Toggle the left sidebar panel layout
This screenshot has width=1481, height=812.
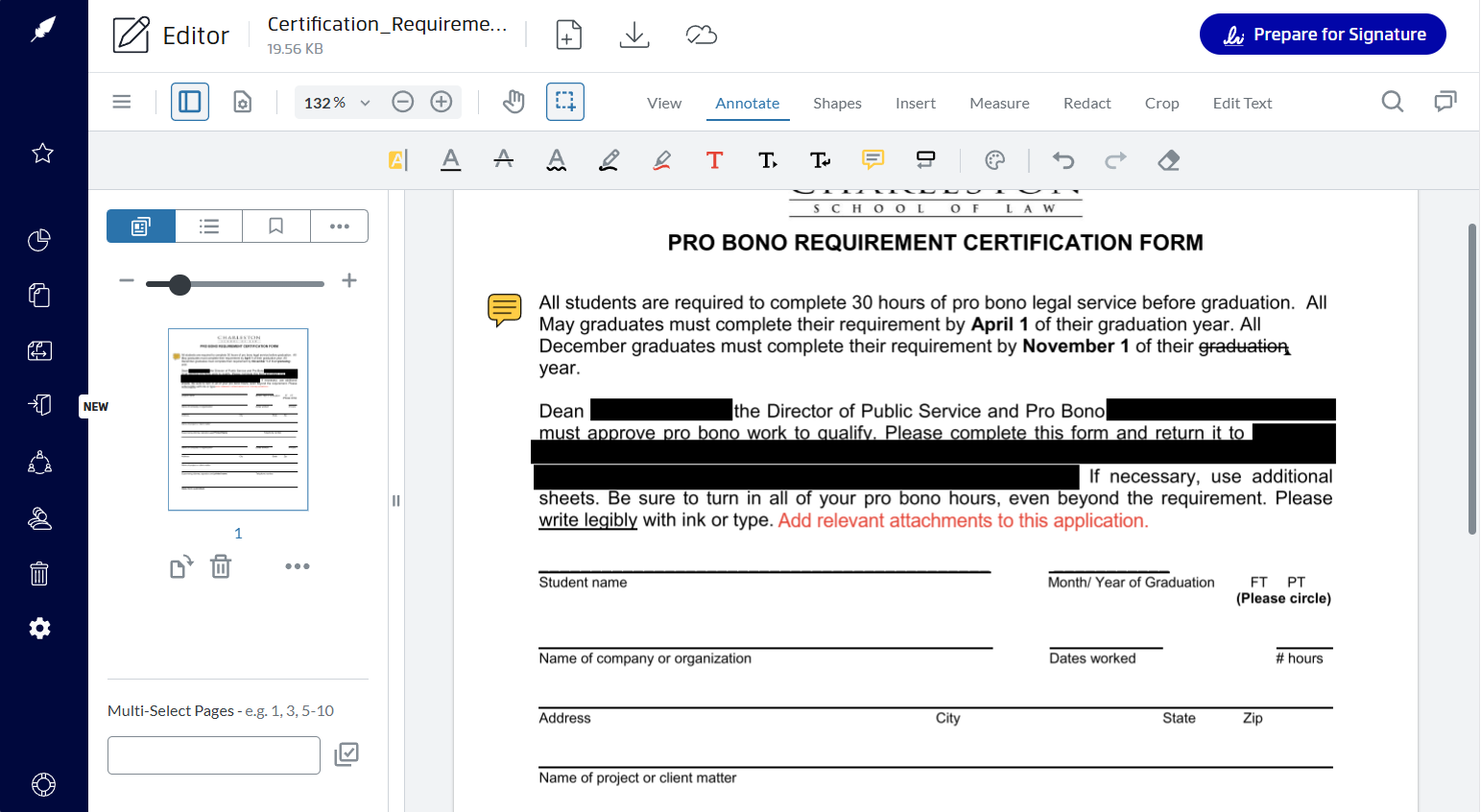click(x=189, y=101)
